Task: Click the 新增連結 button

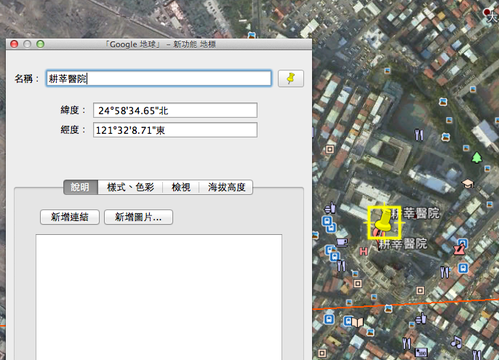Action: coord(70,217)
